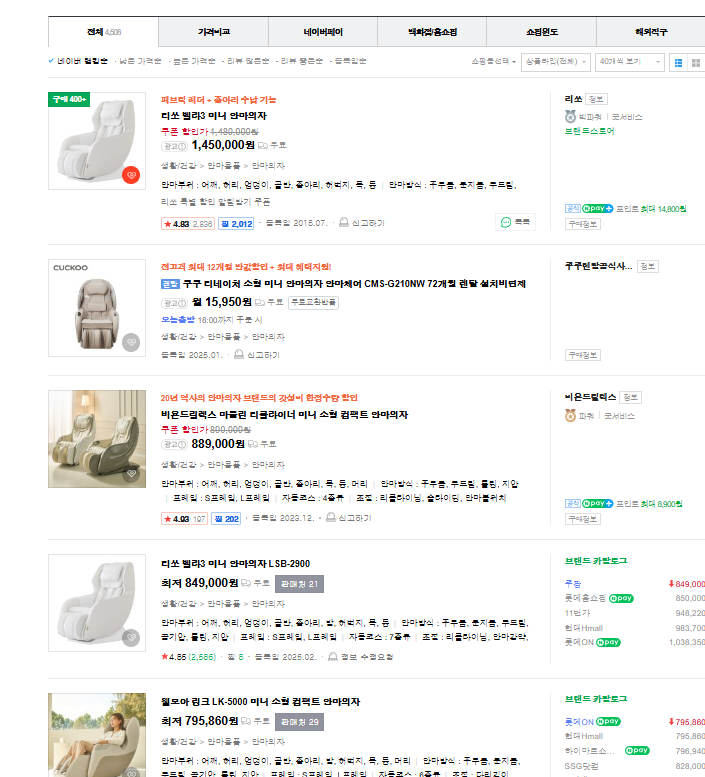Open 리쏘 벨라3 미니 안마의자 product title
This screenshot has height=777, width=705.
[x=214, y=115]
